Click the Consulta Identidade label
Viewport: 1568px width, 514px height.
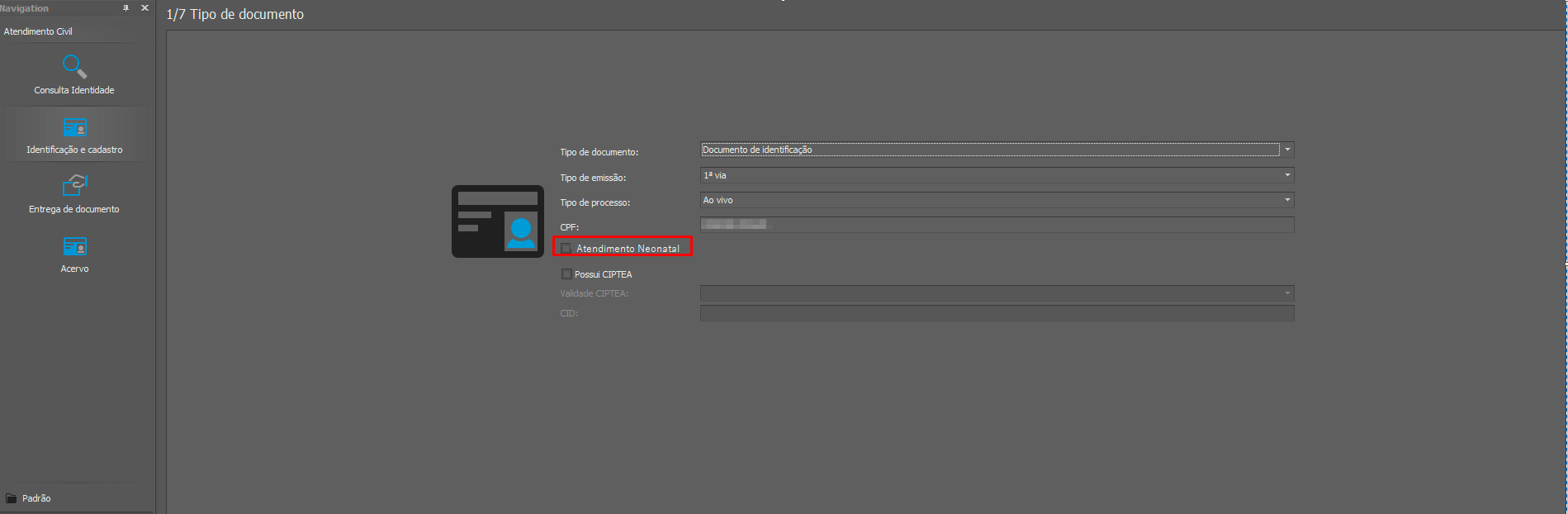[x=74, y=90]
